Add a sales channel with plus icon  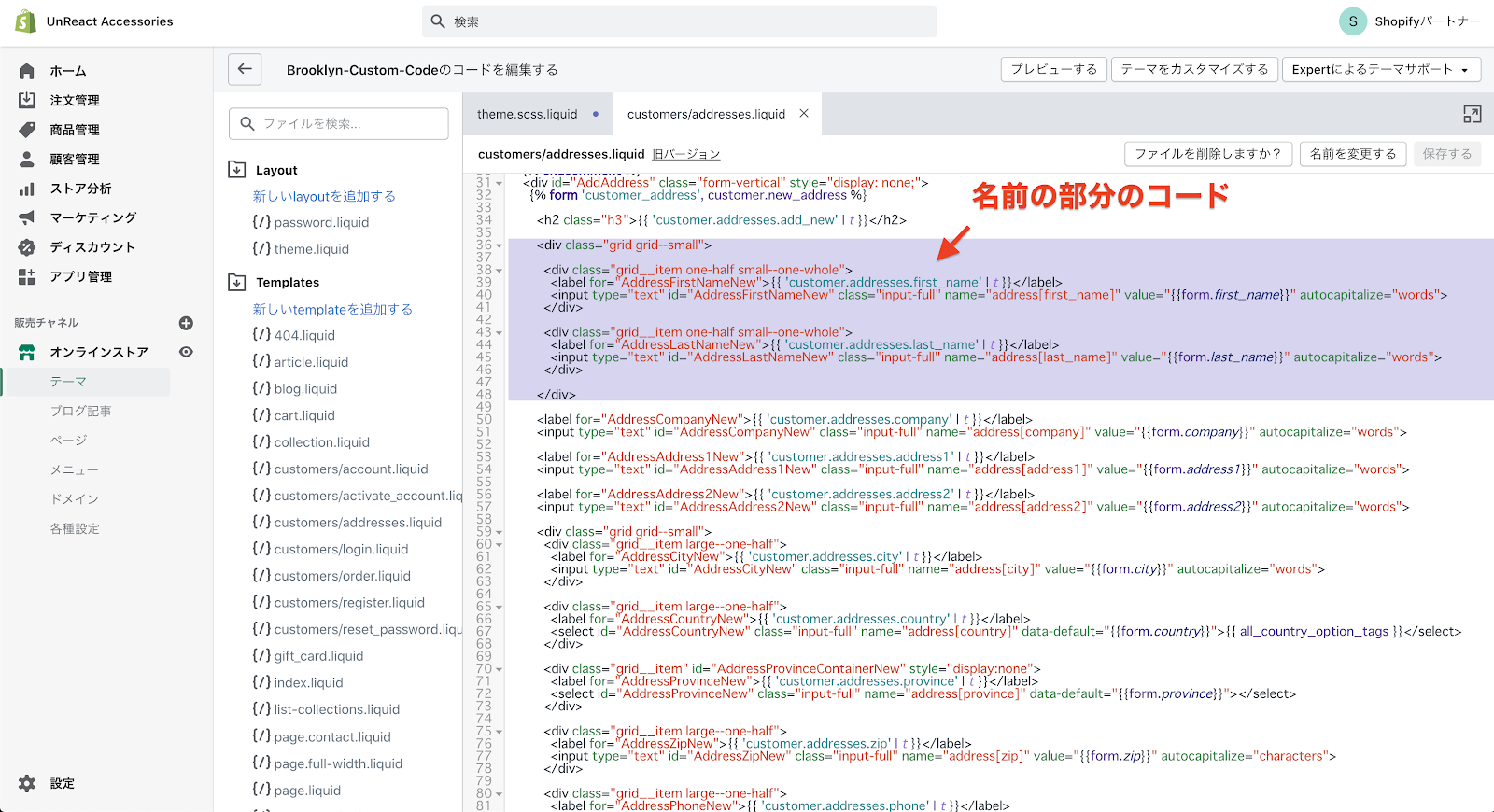tap(186, 323)
